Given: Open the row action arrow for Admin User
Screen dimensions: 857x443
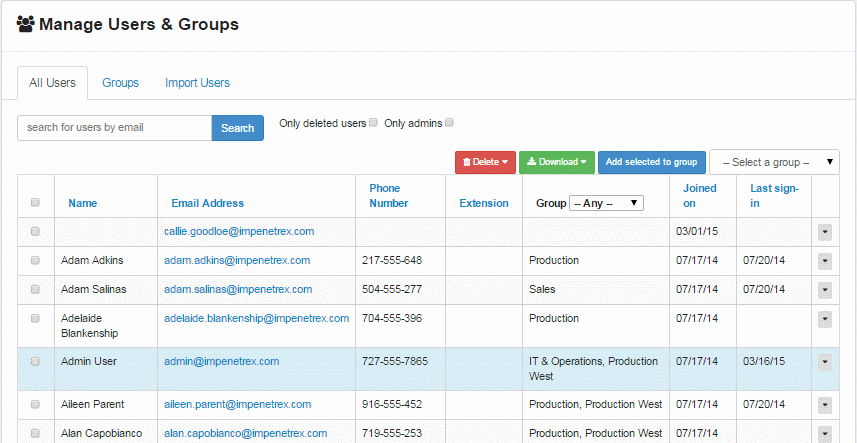Looking at the screenshot, I should click(x=825, y=362).
